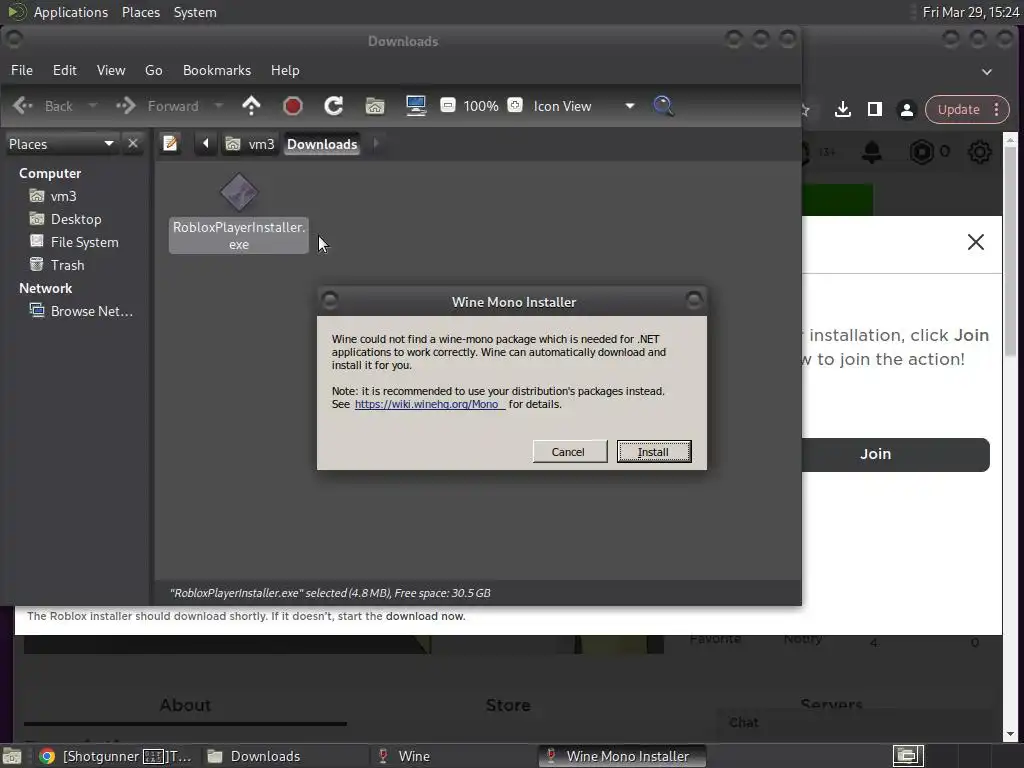Reload the current folder

334,106
